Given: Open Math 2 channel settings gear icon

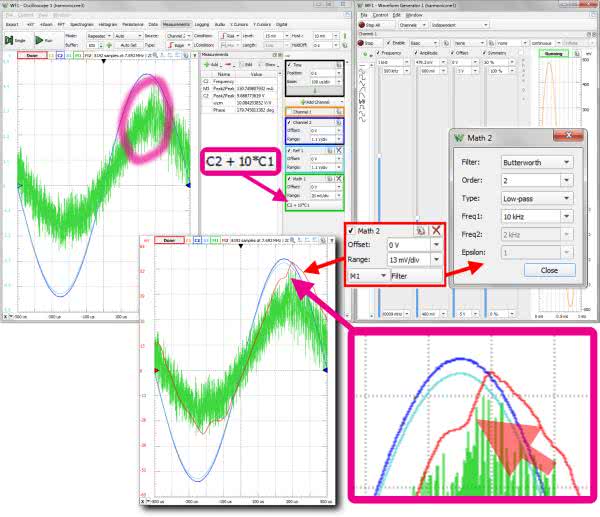Looking at the screenshot, I should click(x=419, y=229).
